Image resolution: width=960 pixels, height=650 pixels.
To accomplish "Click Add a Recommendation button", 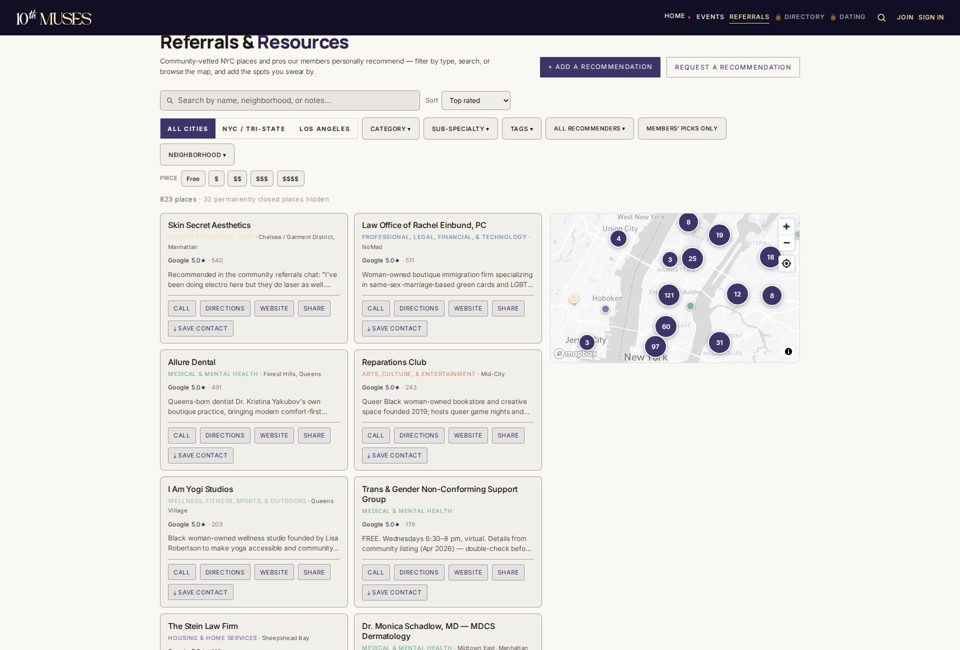I will (x=600, y=67).
